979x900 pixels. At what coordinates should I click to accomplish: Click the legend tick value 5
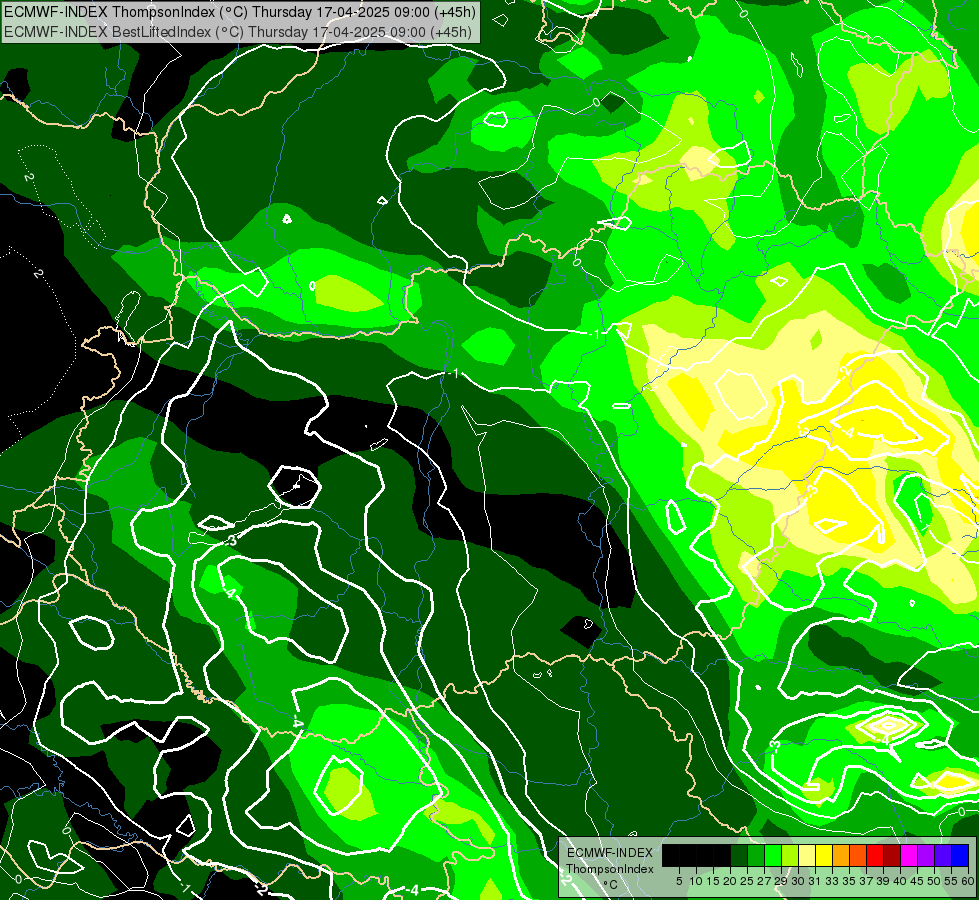pos(679,881)
